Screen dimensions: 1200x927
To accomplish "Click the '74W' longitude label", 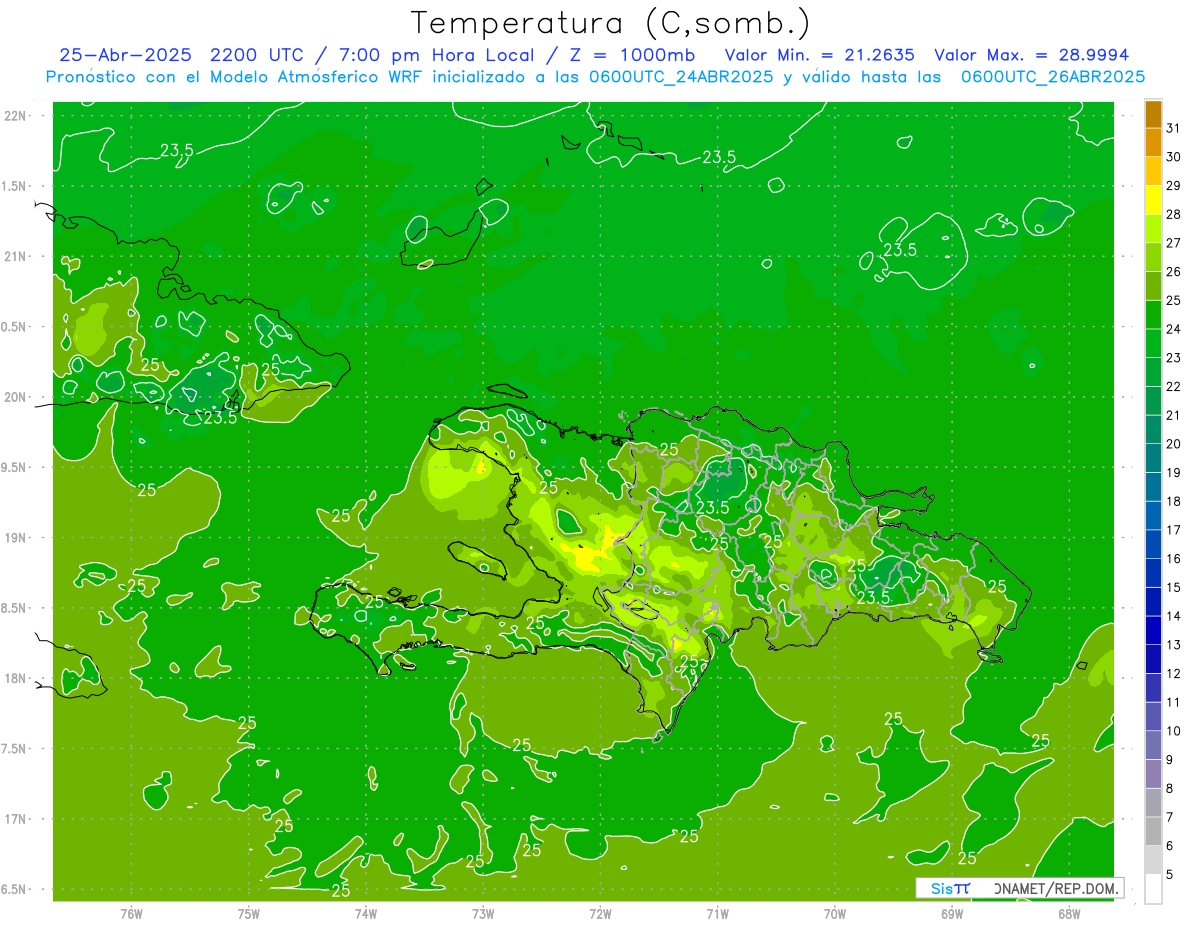I will pyautogui.click(x=366, y=913).
